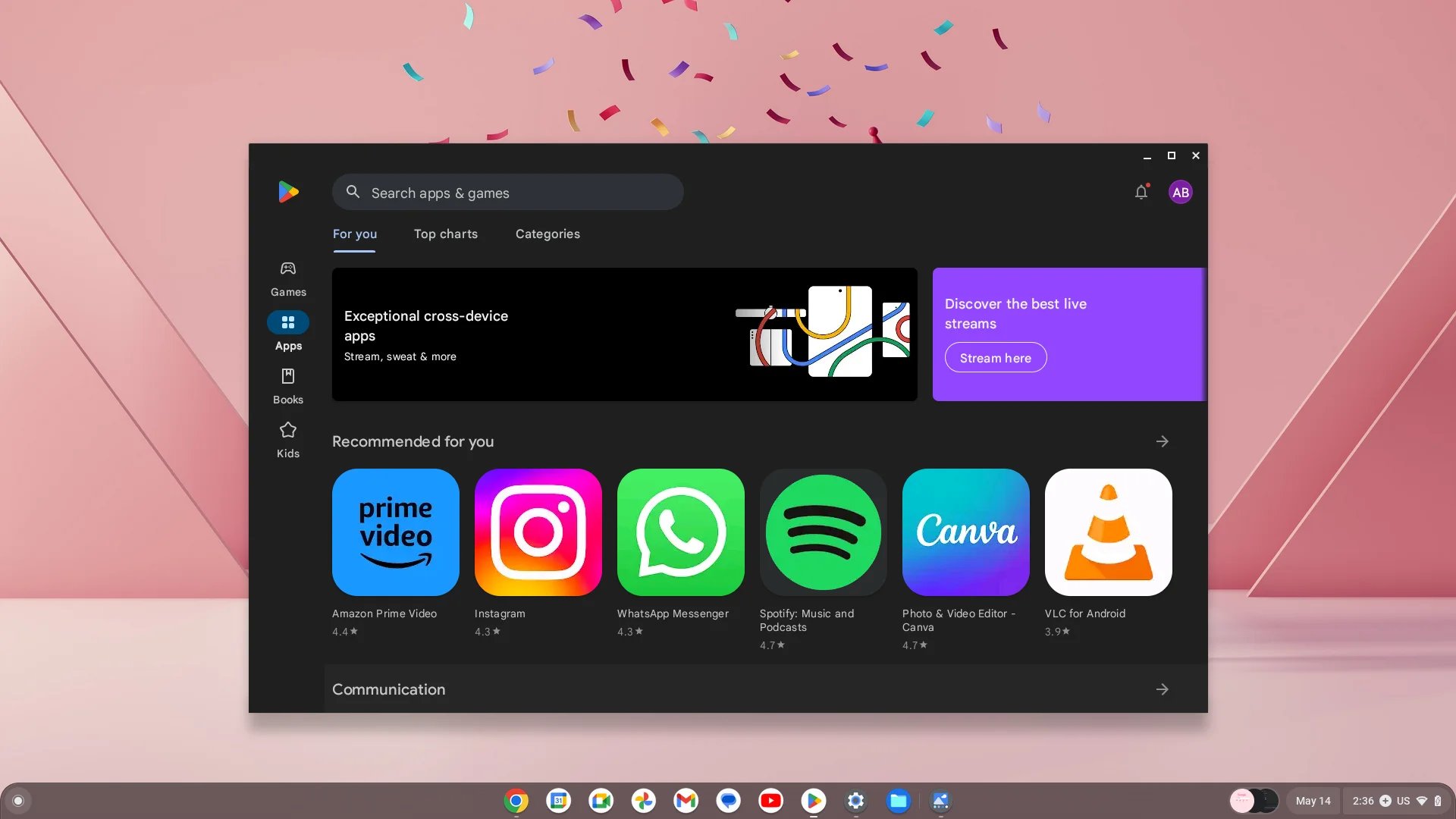Open the notifications bell
Image resolution: width=1456 pixels, height=819 pixels.
pos(1141,192)
